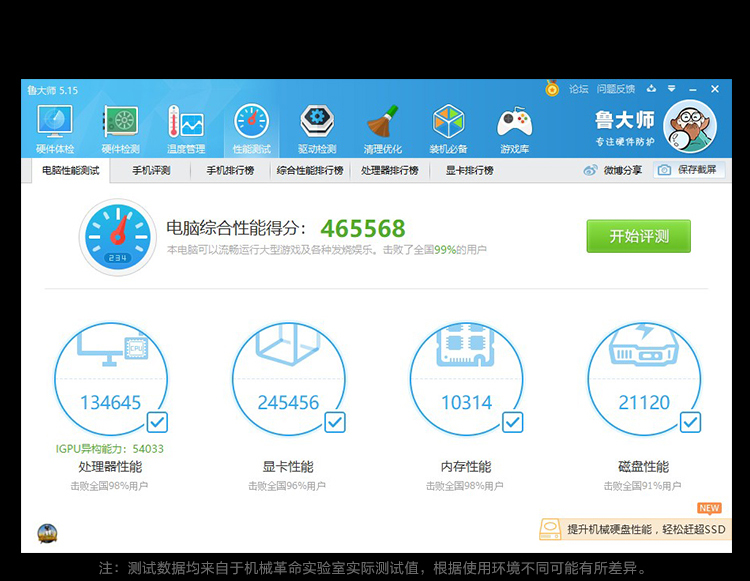Image resolution: width=750 pixels, height=581 pixels.
Task: Uncheck the 磁盘性能 test checkbox
Action: click(x=690, y=422)
